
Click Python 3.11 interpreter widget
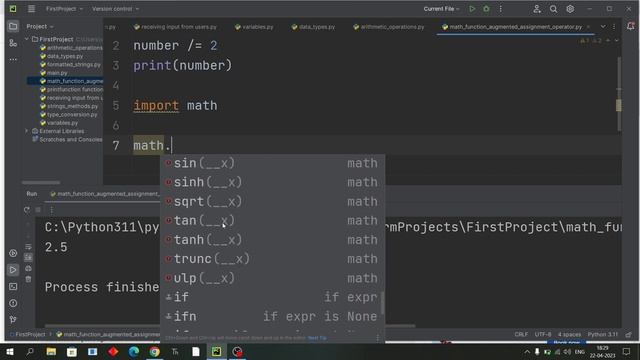tap(602, 334)
